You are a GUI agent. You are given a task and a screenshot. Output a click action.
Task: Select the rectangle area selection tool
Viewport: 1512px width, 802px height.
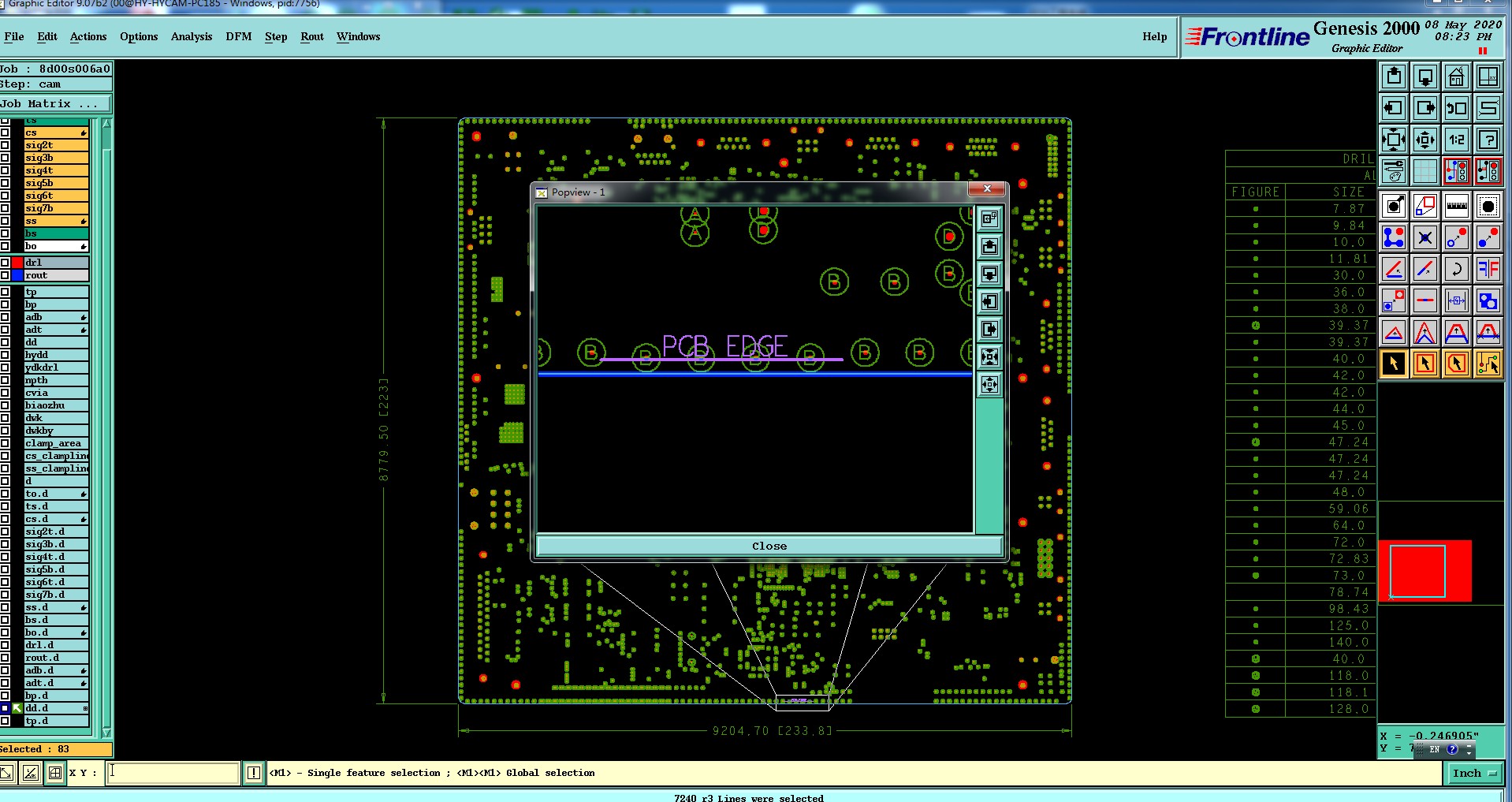coord(1425,364)
